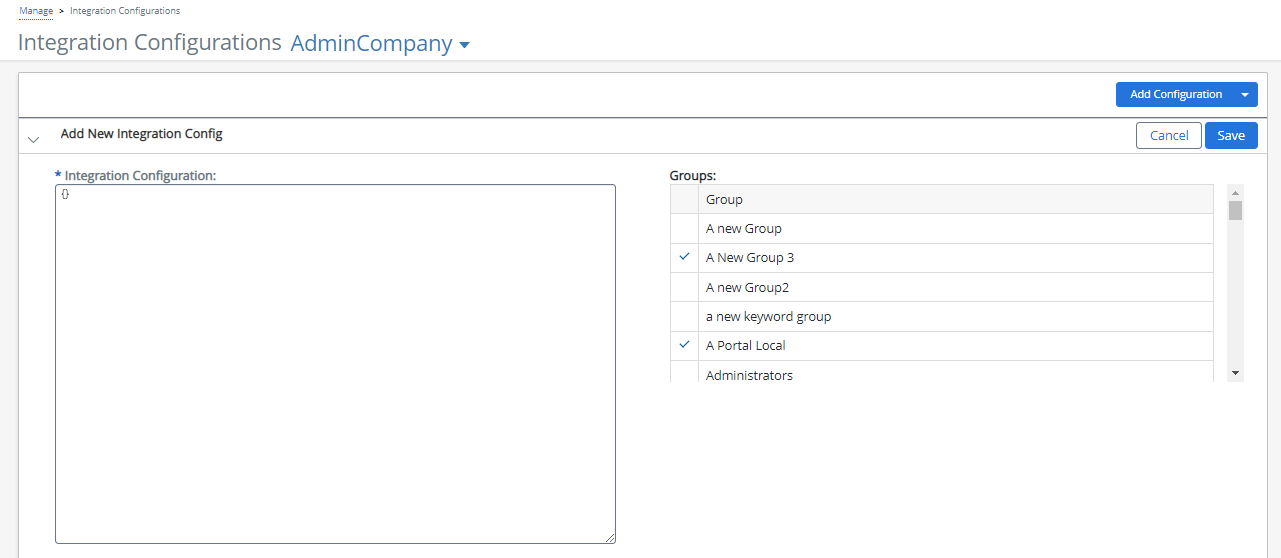The width and height of the screenshot is (1281, 558).
Task: Uncheck the A New Group 3 checkmark
Action: coord(684,257)
